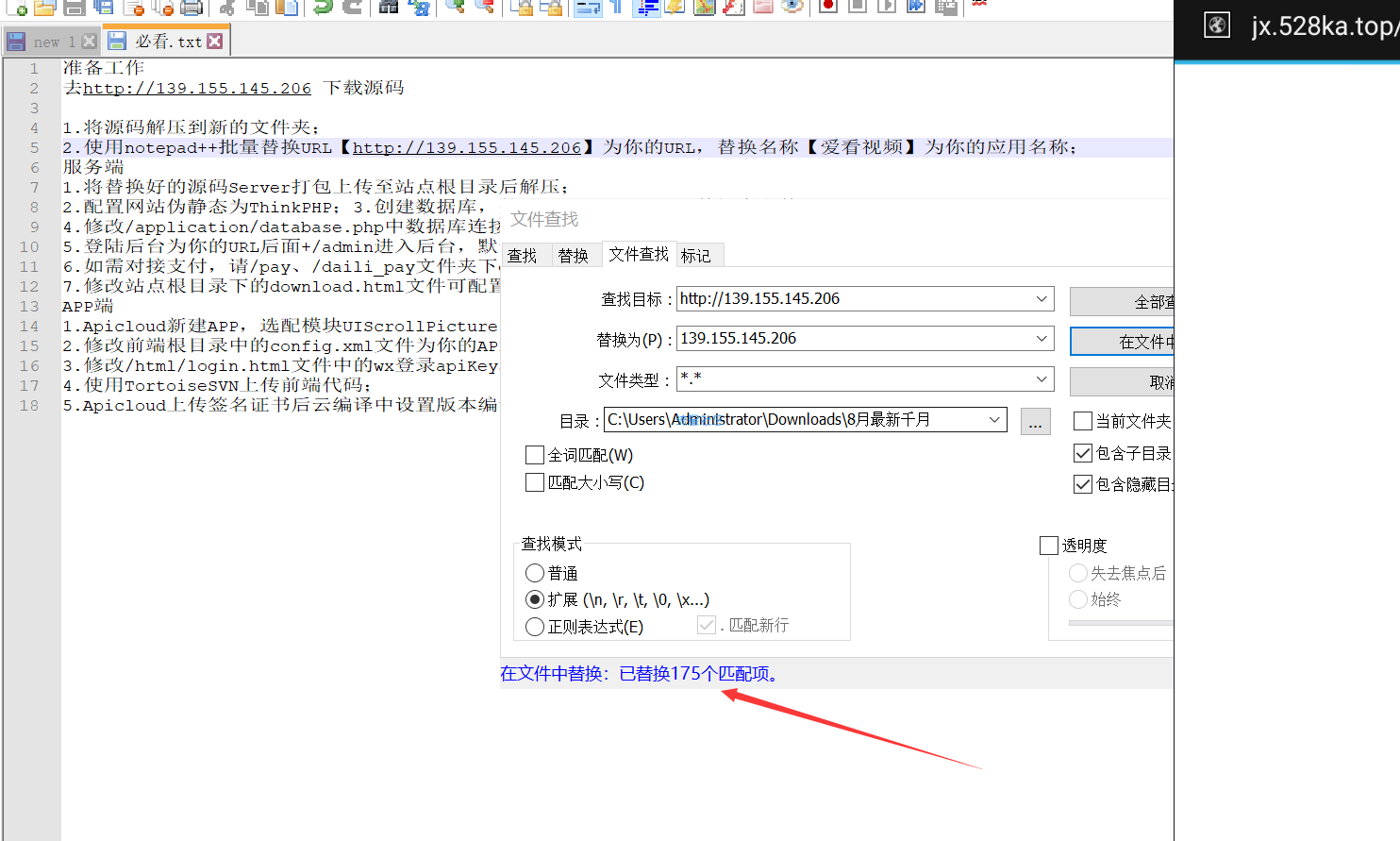Toggle Show All Characters pilcrow icon

[x=615, y=8]
